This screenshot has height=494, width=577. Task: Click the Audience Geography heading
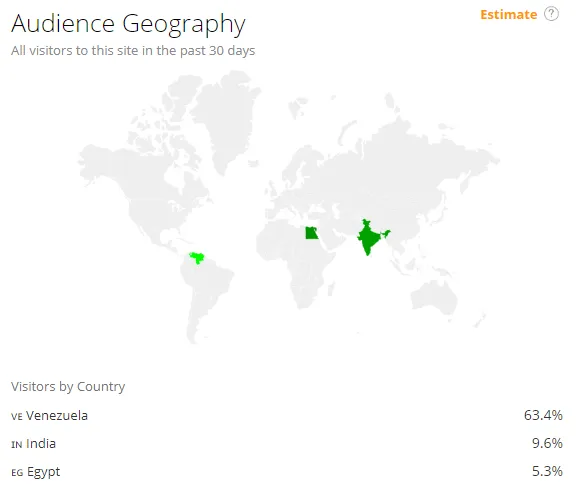pyautogui.click(x=128, y=24)
